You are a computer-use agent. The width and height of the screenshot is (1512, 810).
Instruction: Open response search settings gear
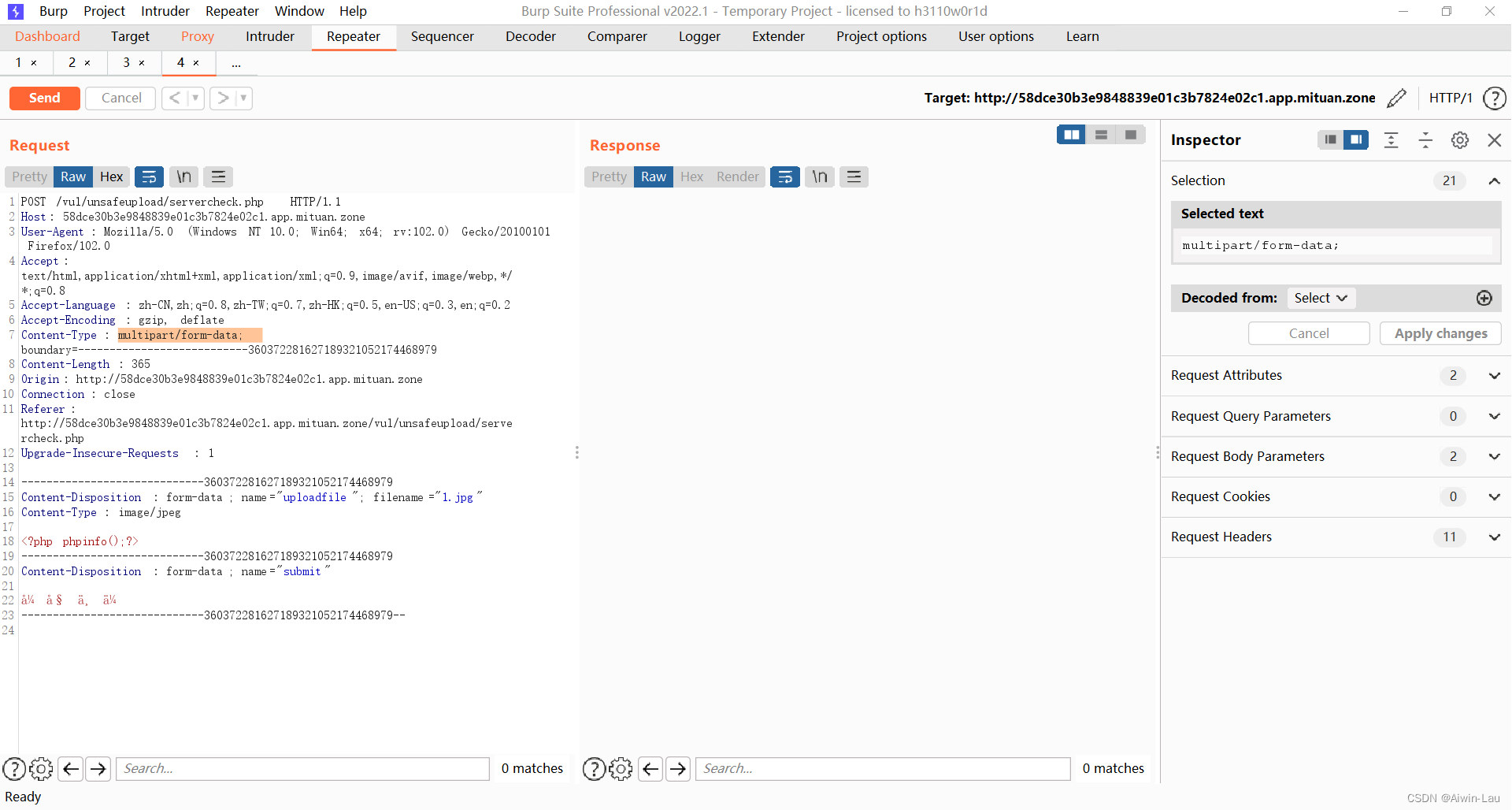[621, 768]
